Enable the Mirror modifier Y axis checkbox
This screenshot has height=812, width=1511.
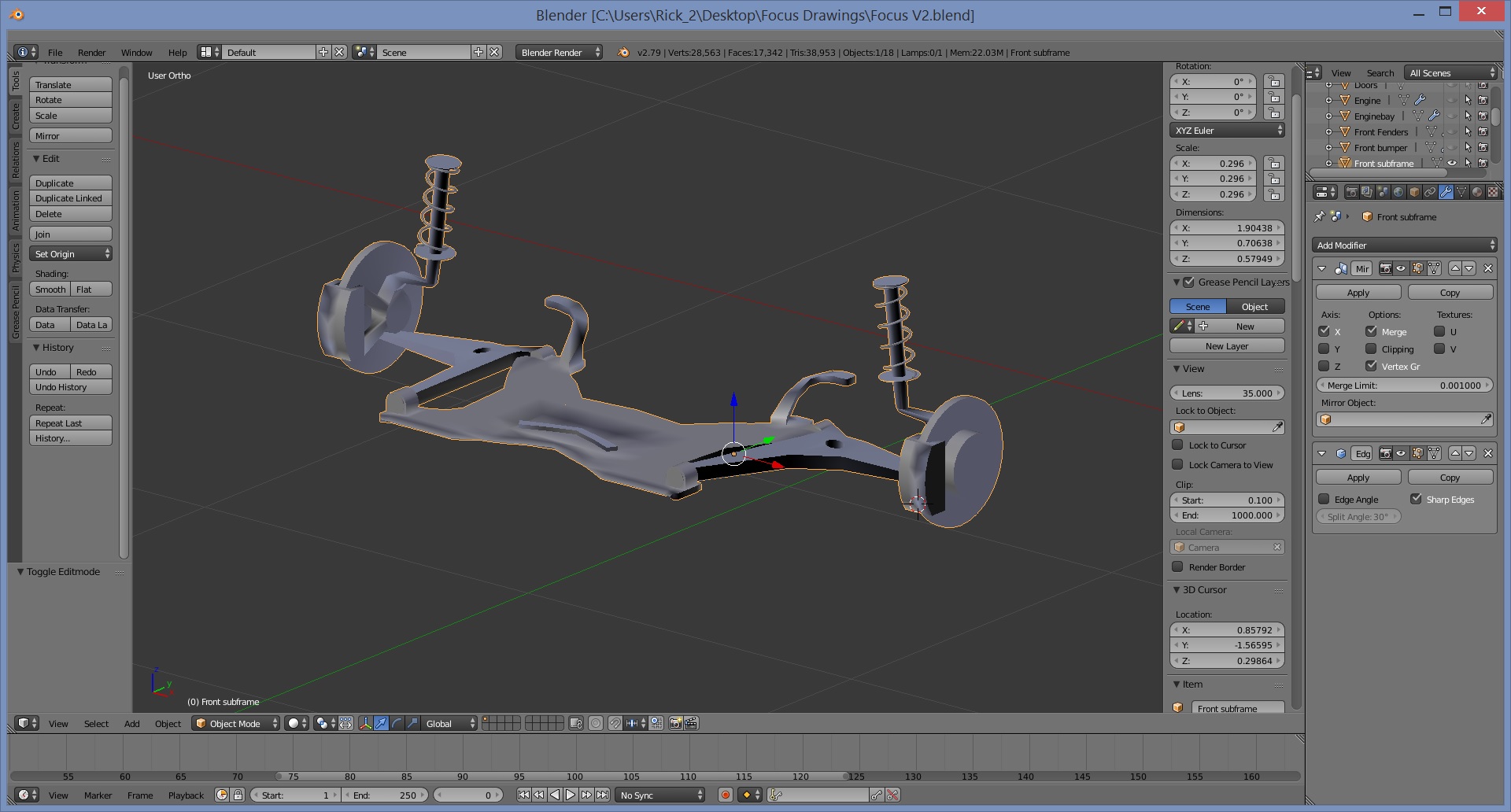point(1324,349)
